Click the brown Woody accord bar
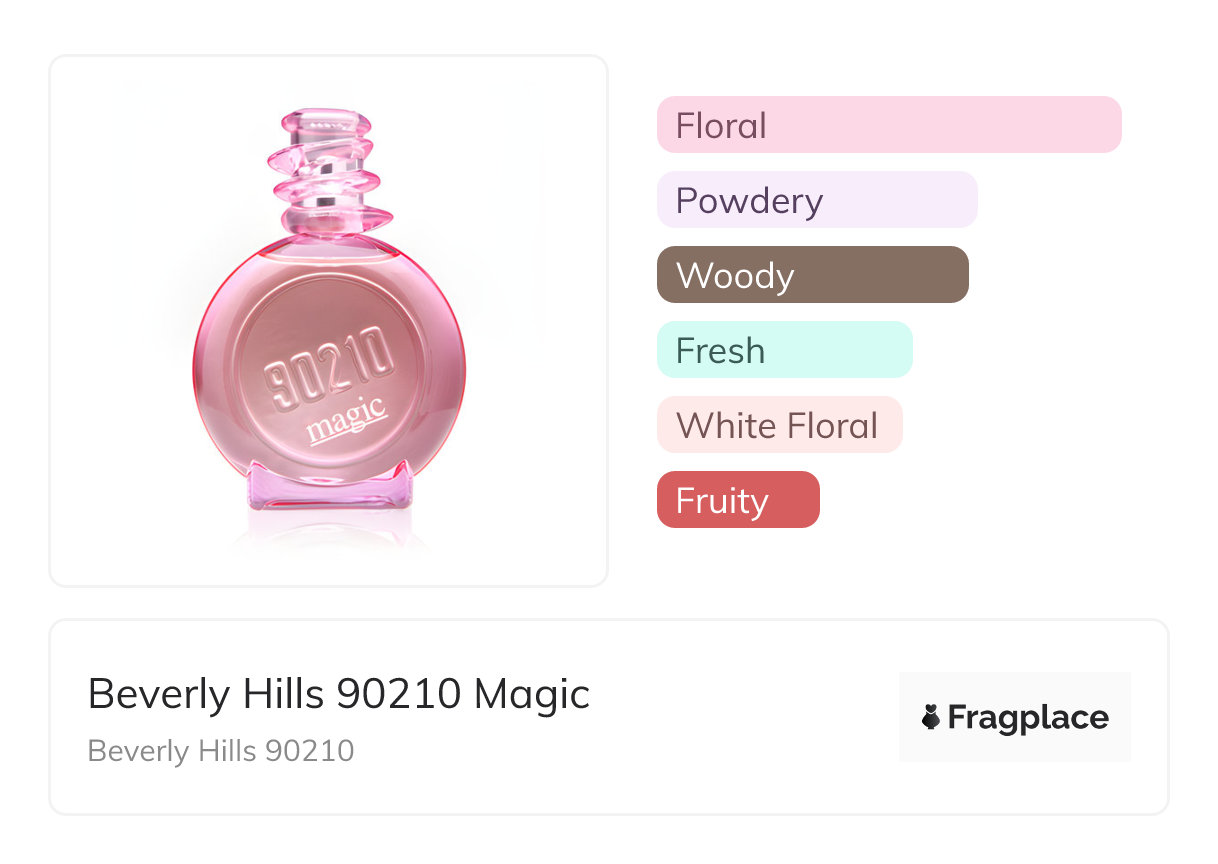1218x864 pixels. [812, 275]
